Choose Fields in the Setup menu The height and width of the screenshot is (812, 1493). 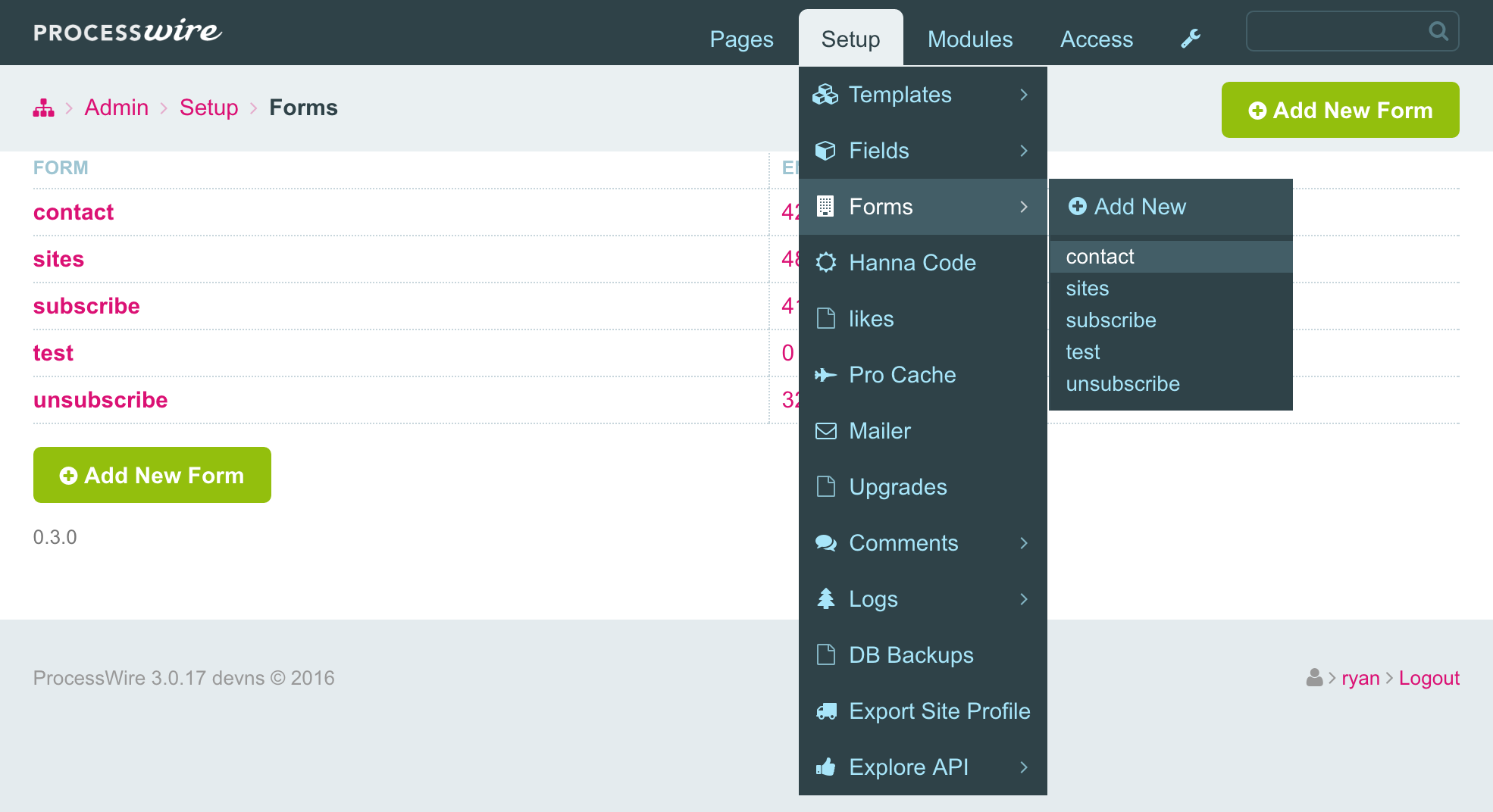coord(923,151)
